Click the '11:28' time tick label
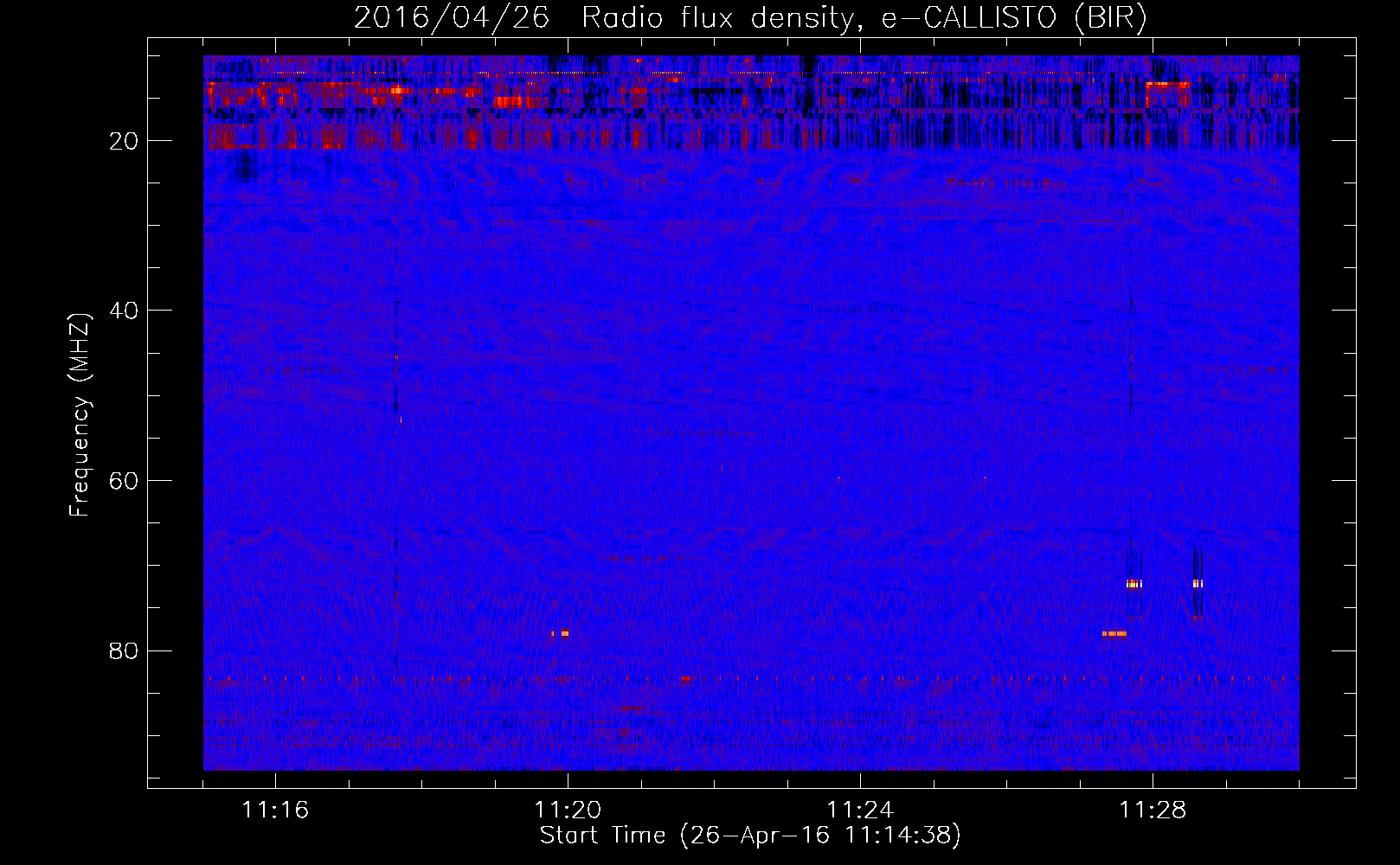 (1153, 811)
